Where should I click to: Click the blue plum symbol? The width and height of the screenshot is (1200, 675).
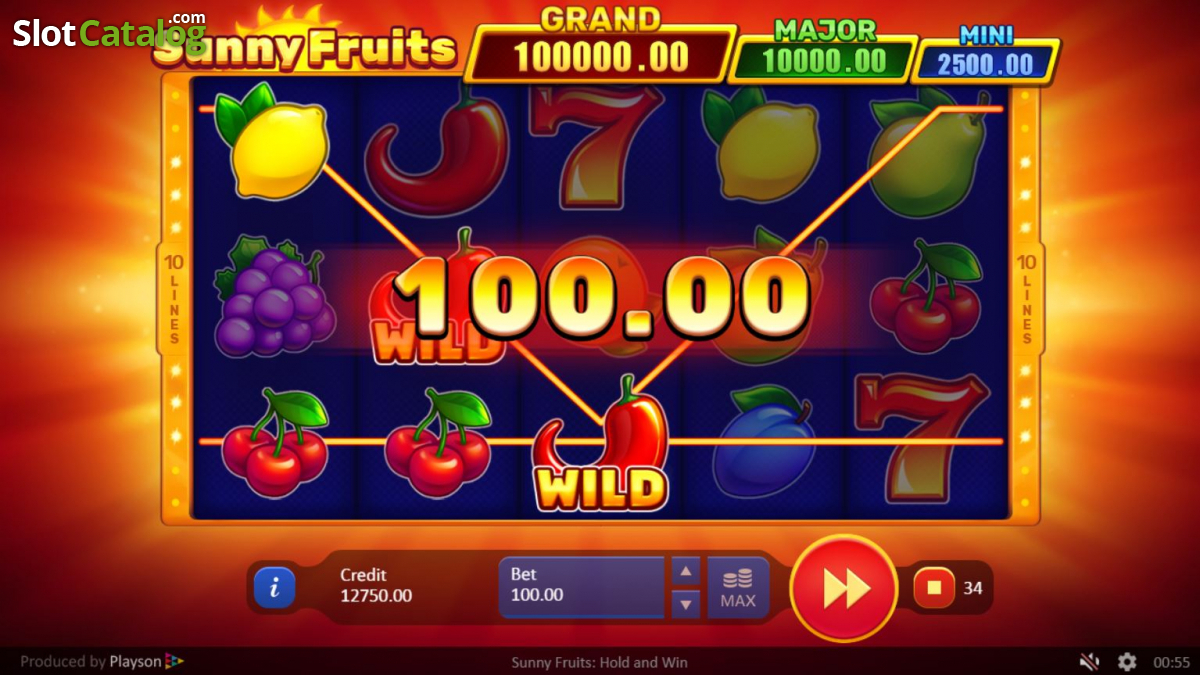coord(764,444)
